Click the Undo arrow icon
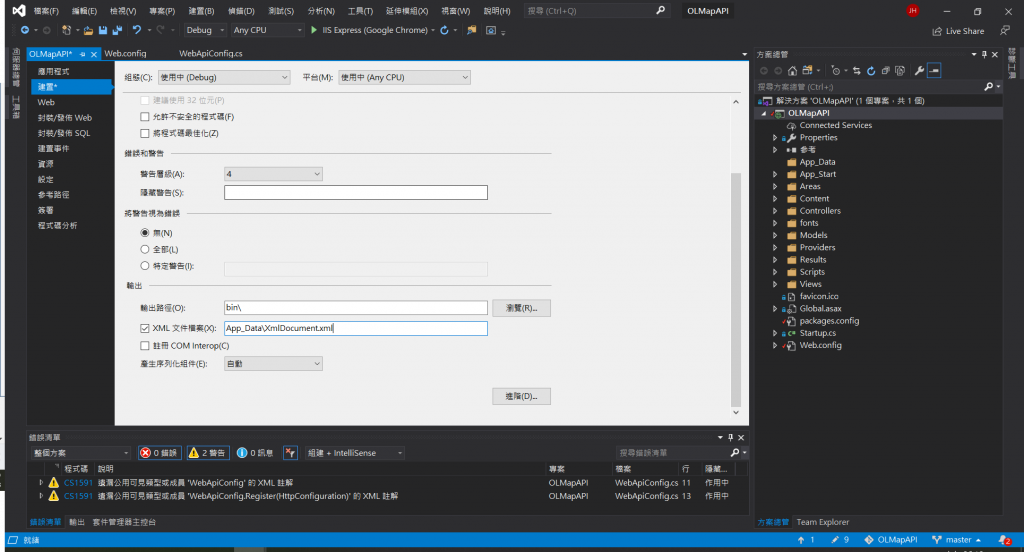Image resolution: width=1024 pixels, height=552 pixels. pos(136,30)
